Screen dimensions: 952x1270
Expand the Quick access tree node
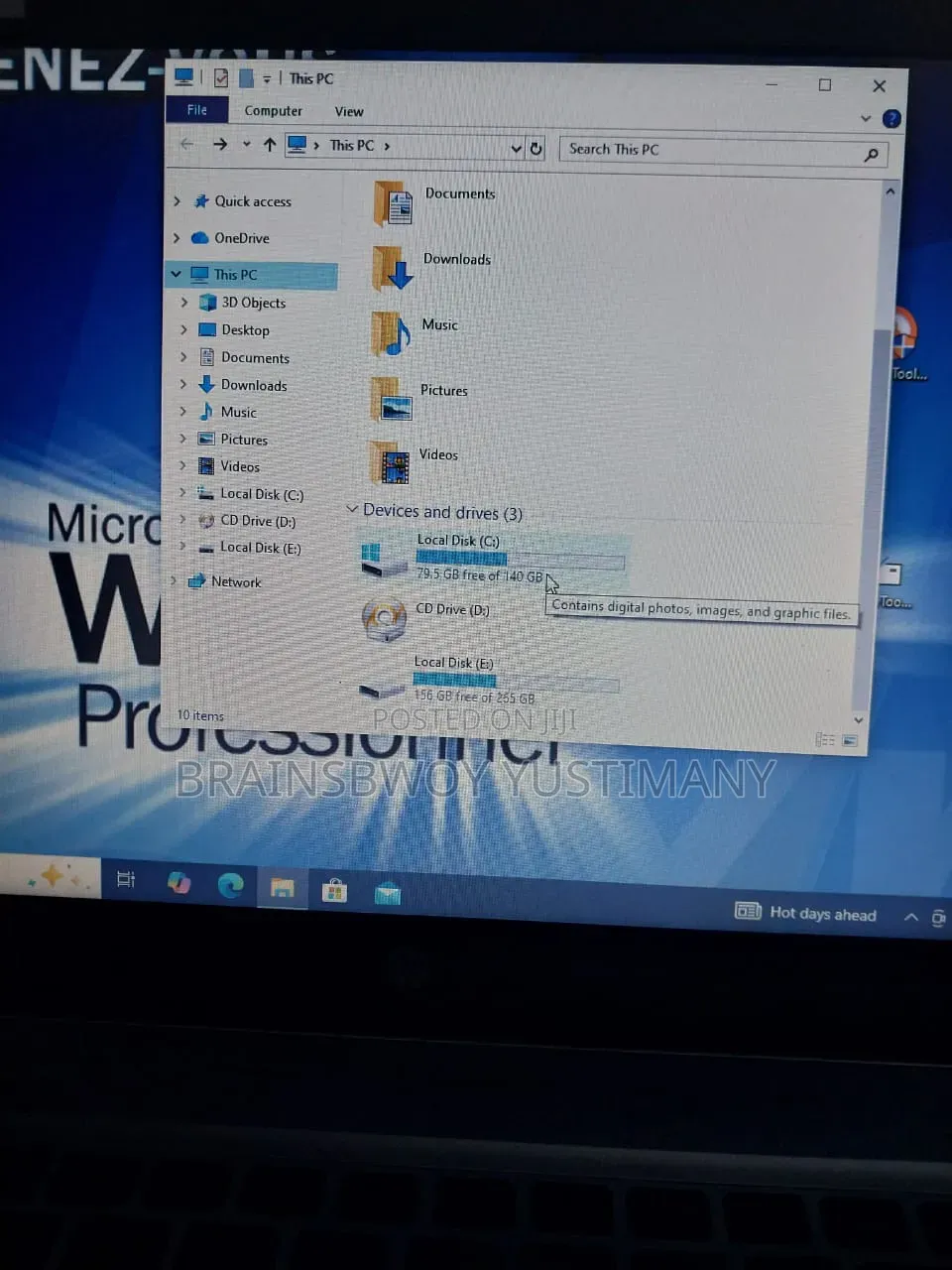click(177, 200)
